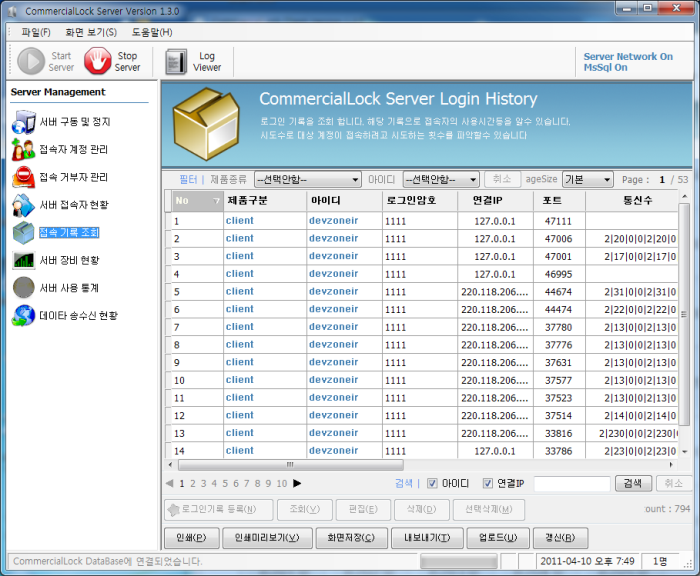Screen dimensions: 700x576
Task: Click the 서버 장비 현황 monitor icon
Action: click(23, 260)
